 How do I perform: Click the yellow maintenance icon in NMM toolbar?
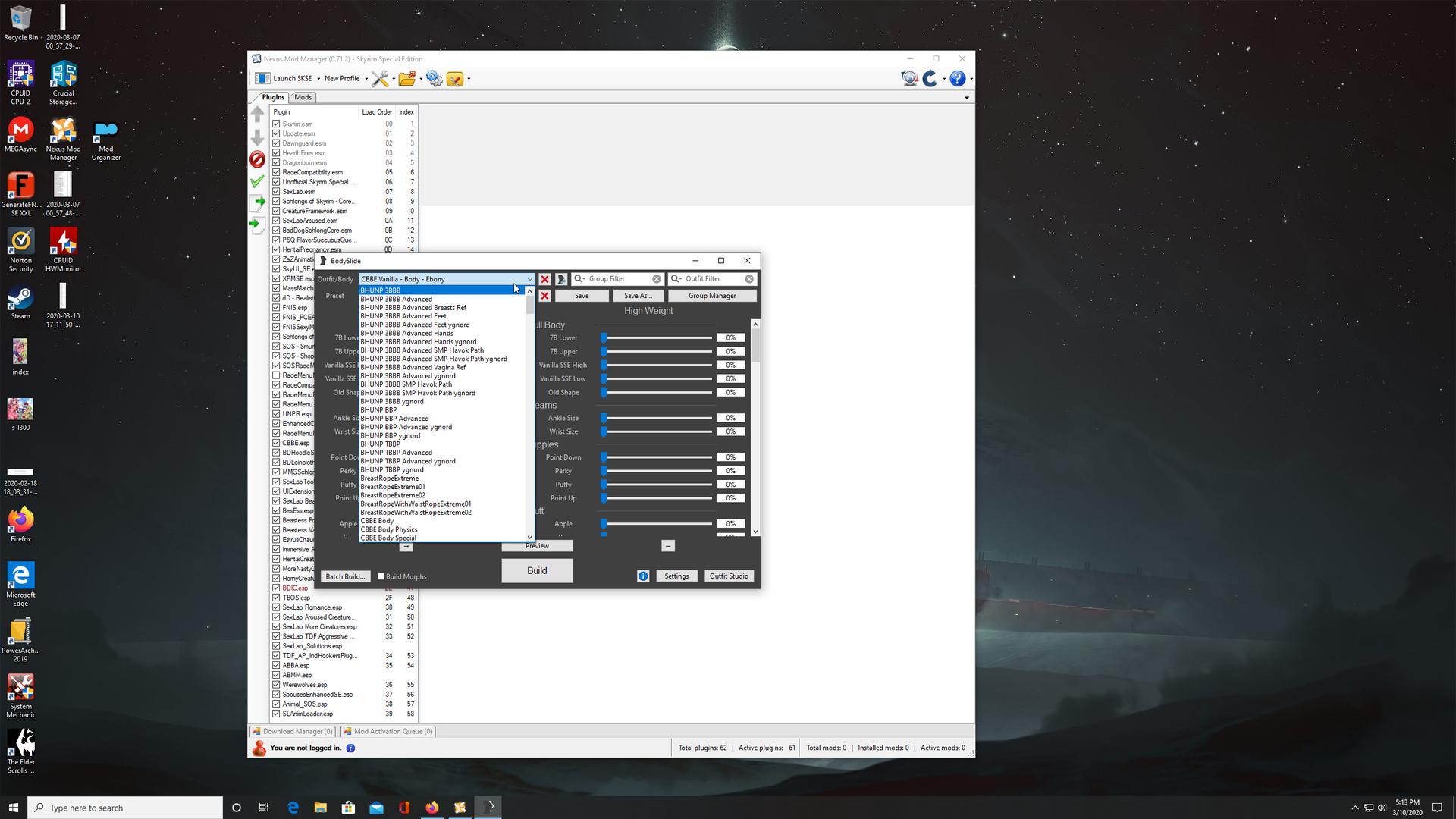[454, 79]
